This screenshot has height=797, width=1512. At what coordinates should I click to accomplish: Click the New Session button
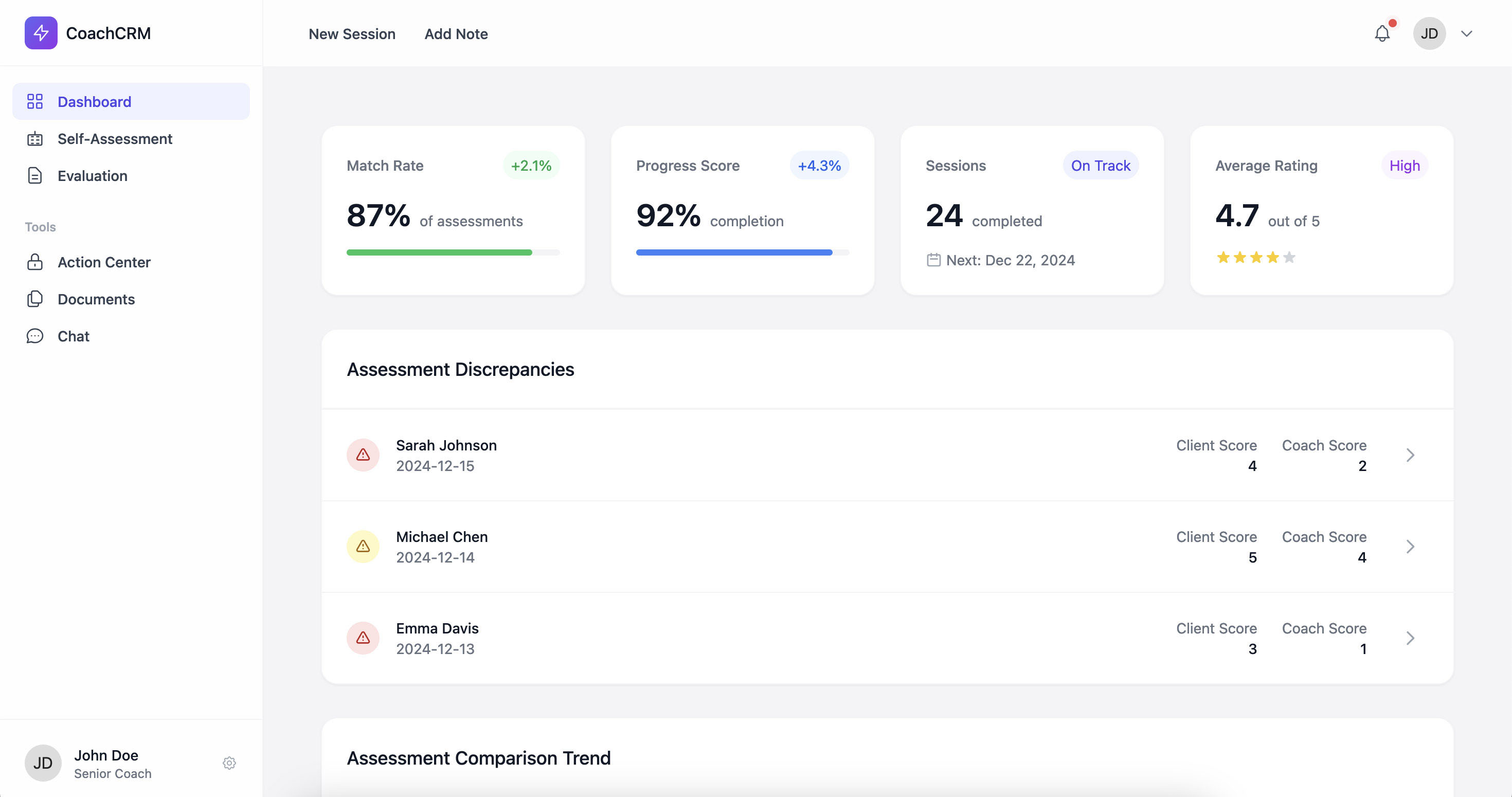tap(352, 33)
